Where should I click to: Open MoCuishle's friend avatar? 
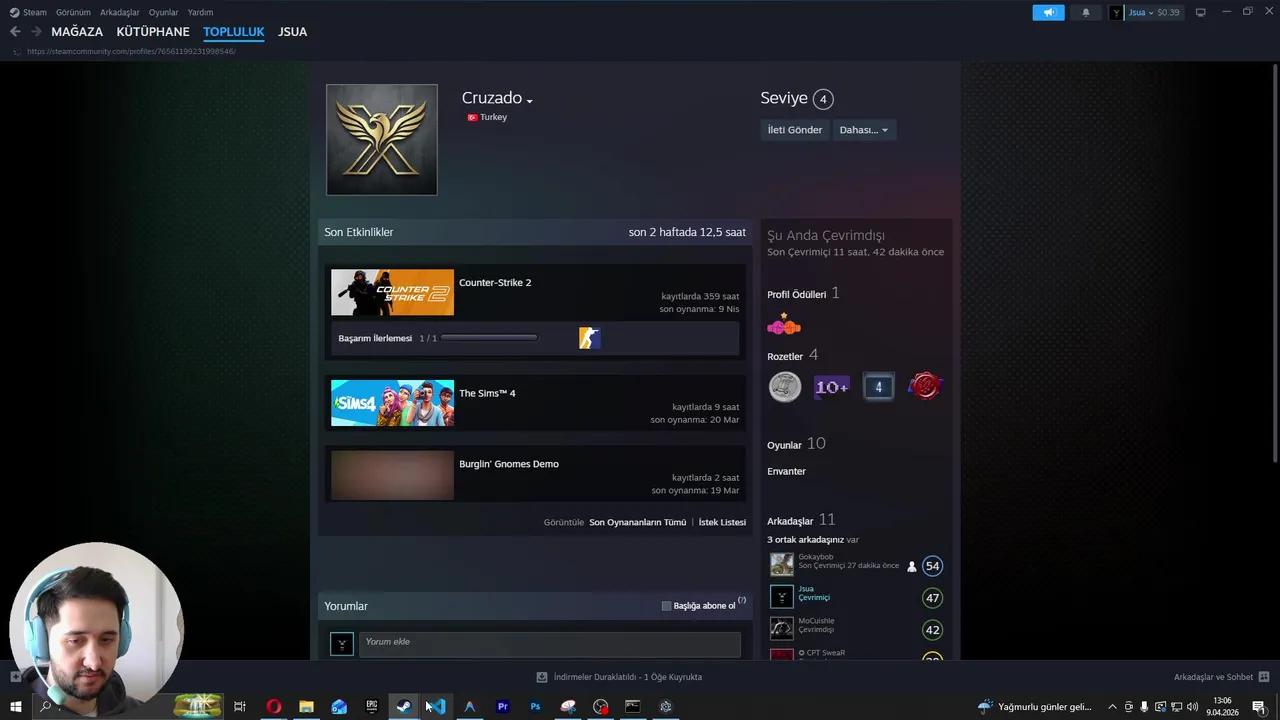[781, 629]
